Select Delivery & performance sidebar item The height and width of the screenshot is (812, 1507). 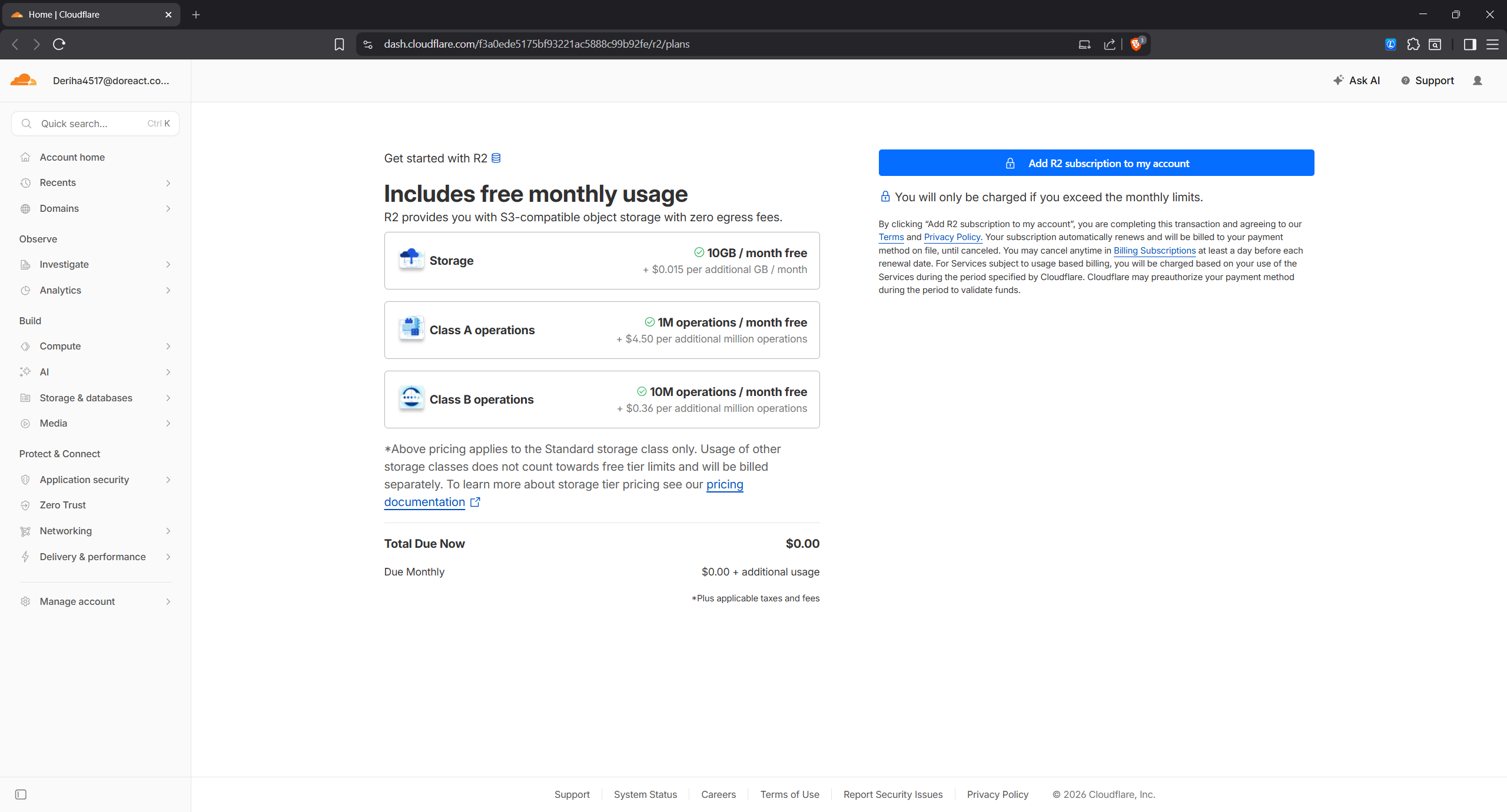[95, 557]
